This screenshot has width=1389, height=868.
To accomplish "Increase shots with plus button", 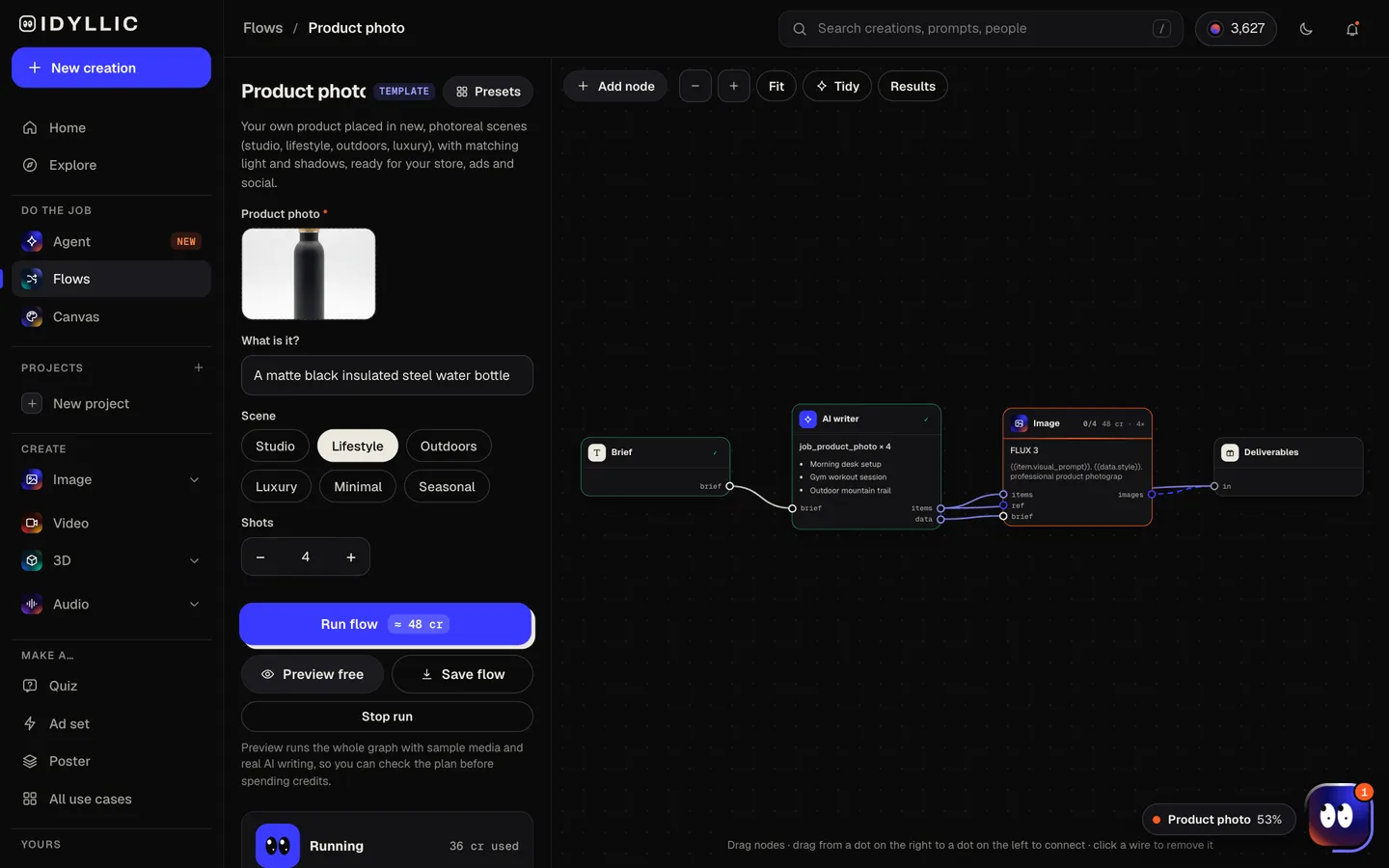I will point(351,556).
